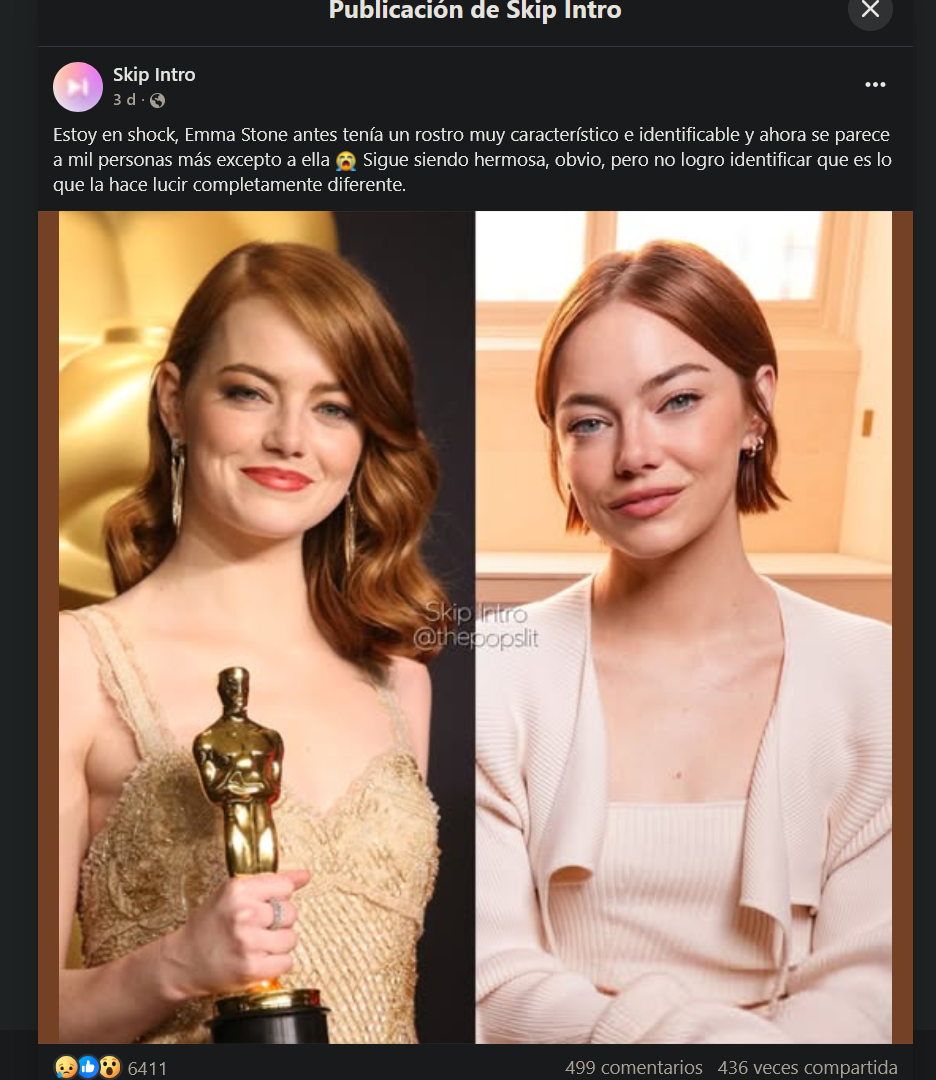
Task: Click the sad reaction emoji icon
Action: point(66,1067)
